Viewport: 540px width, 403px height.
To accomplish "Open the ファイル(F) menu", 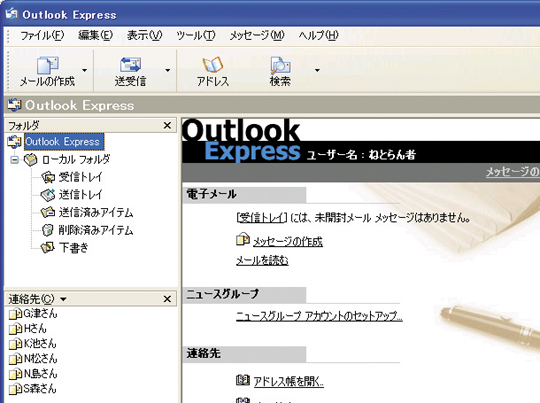I will 42,35.
